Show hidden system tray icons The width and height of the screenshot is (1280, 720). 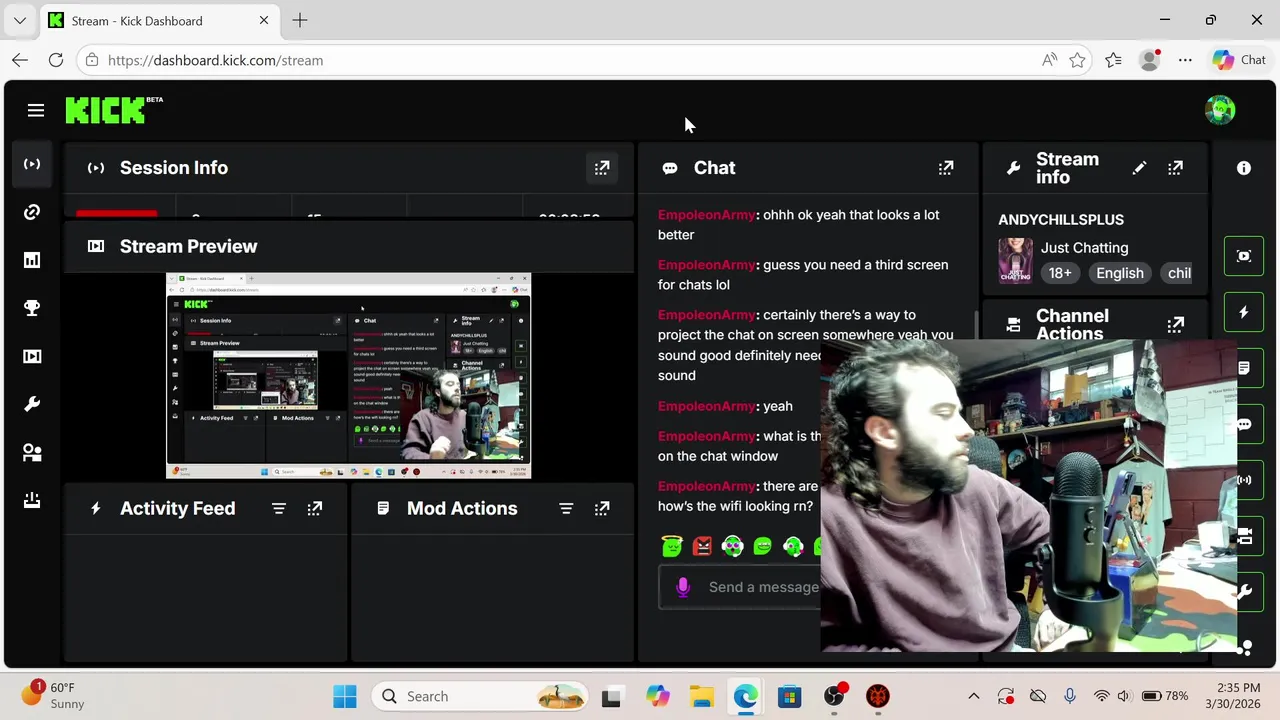point(974,696)
